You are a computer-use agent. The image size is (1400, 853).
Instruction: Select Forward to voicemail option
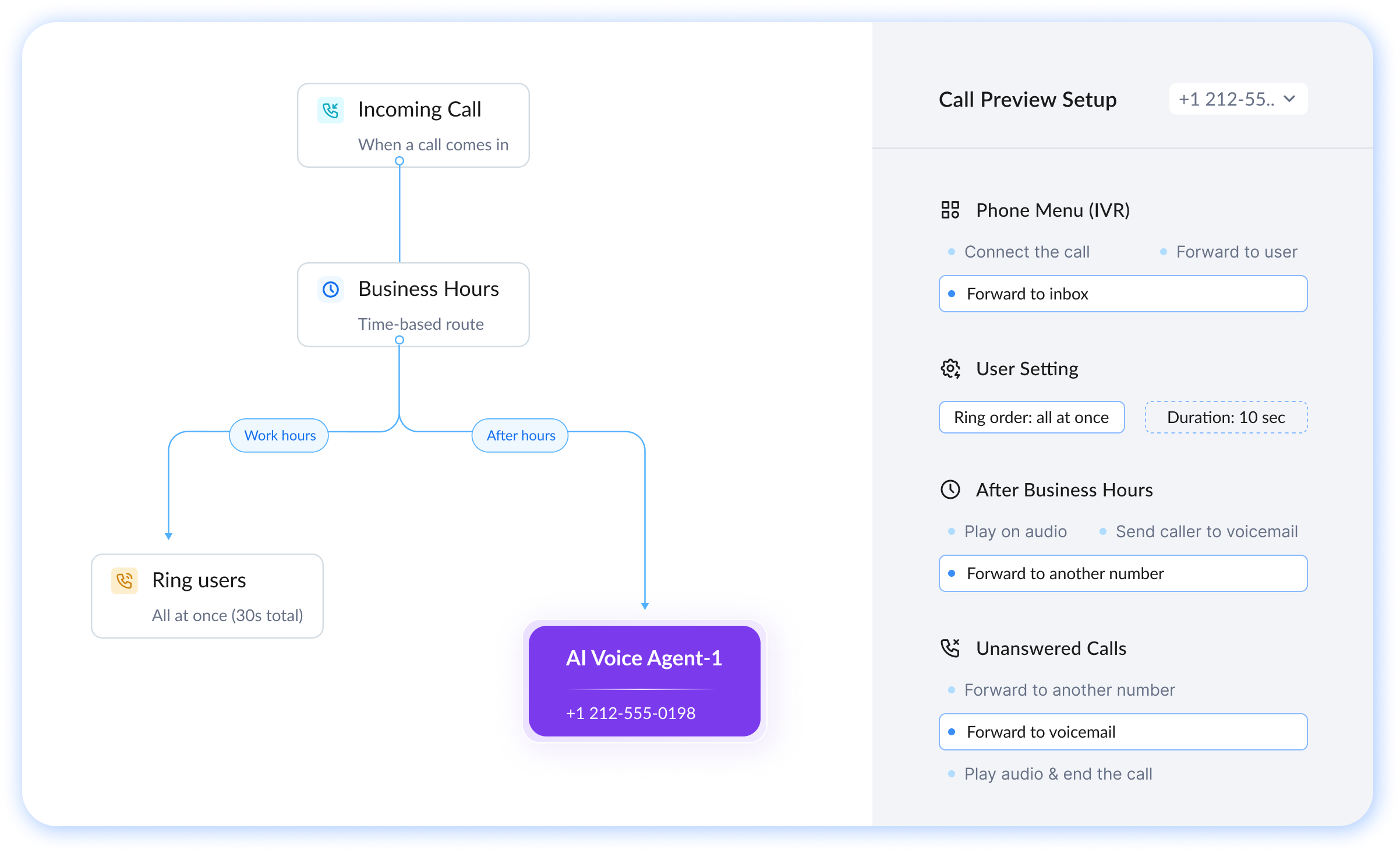1123,732
